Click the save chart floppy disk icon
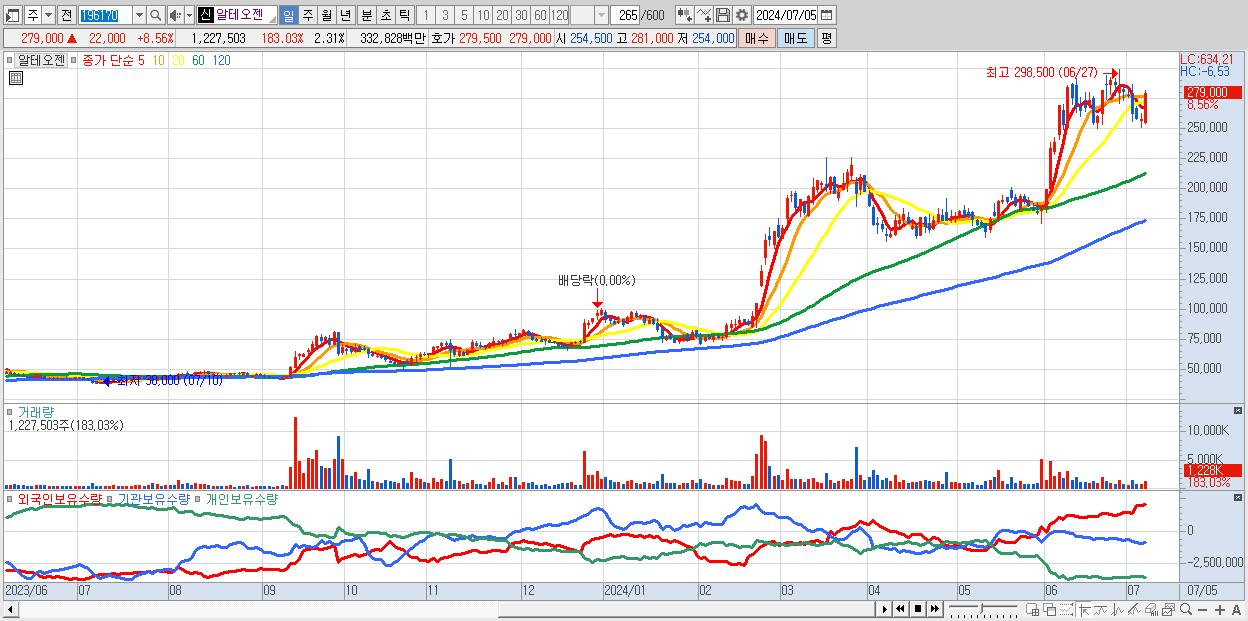Screen dimensions: 1248x621 pyautogui.click(x=723, y=15)
